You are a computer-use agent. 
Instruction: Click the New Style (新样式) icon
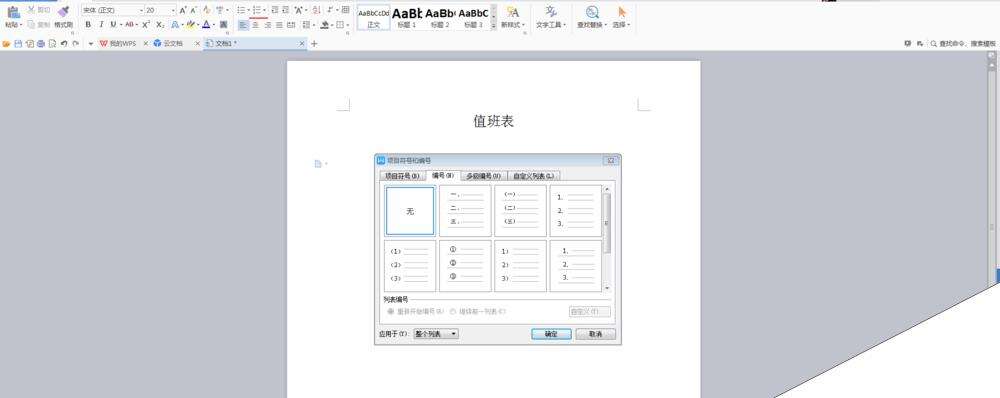(x=512, y=12)
